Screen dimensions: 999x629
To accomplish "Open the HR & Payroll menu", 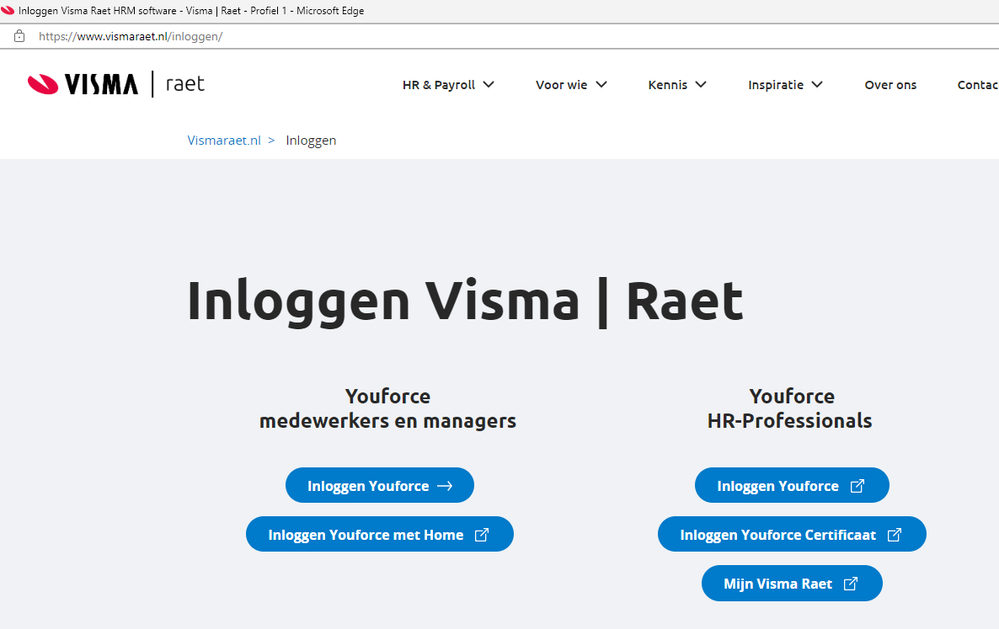I will tap(448, 85).
